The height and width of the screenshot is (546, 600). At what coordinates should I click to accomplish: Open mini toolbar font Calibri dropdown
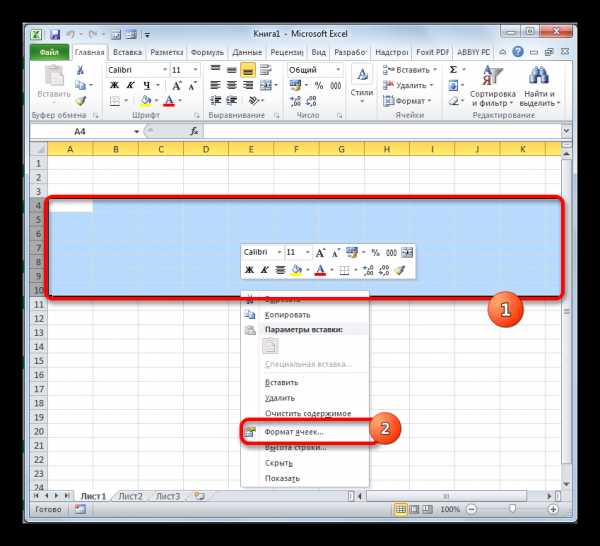pyautogui.click(x=279, y=253)
